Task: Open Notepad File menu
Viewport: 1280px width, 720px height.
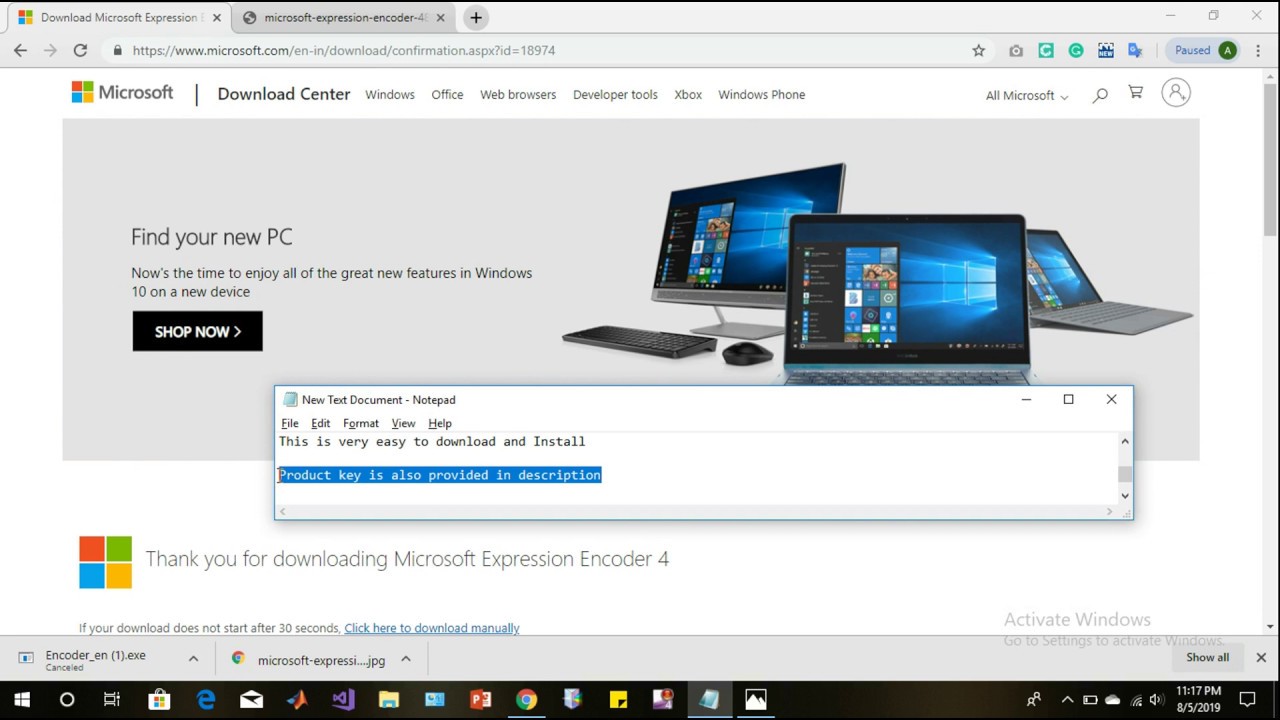Action: click(290, 423)
